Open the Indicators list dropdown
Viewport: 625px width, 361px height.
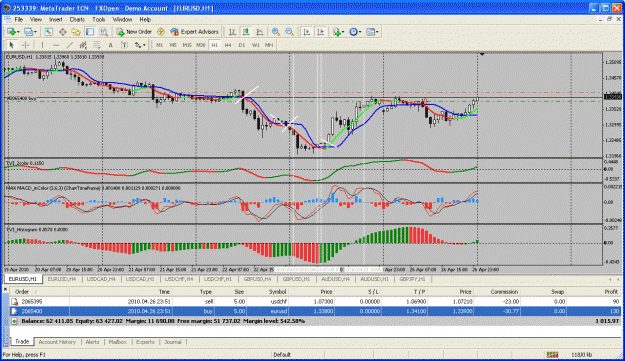[x=338, y=32]
